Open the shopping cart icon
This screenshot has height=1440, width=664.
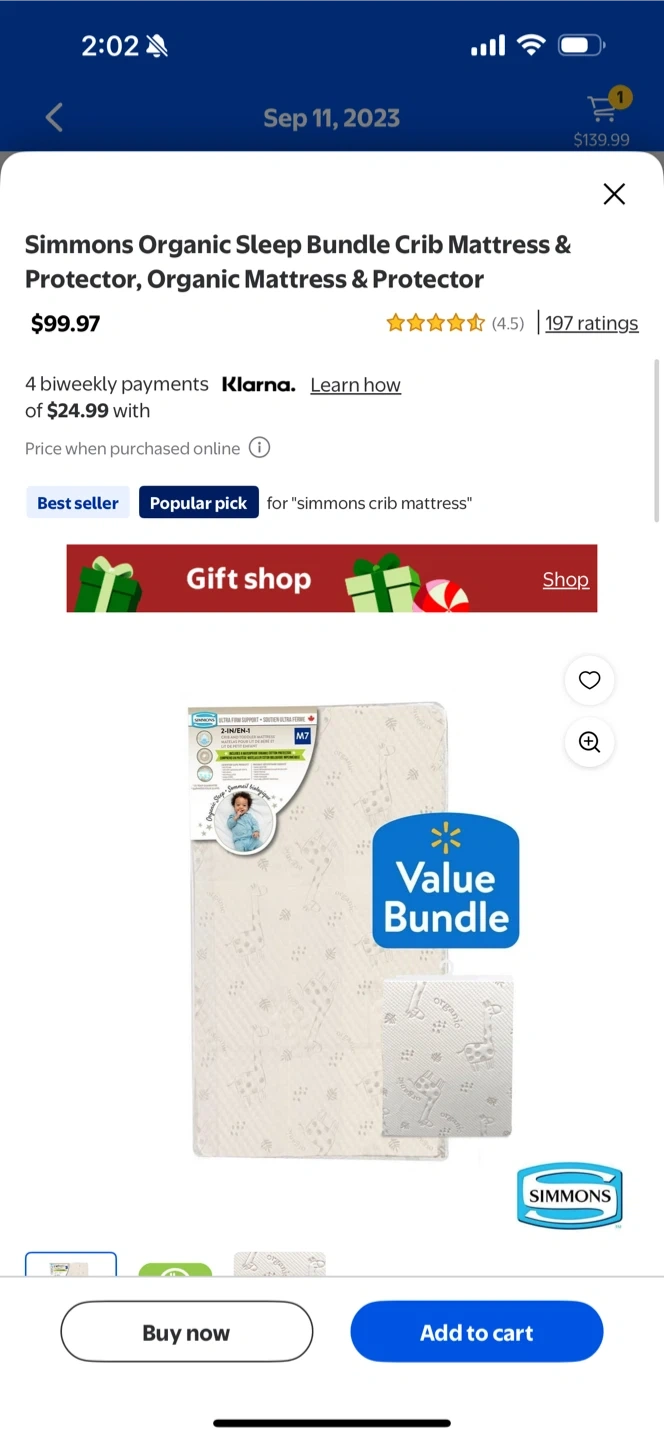(603, 106)
